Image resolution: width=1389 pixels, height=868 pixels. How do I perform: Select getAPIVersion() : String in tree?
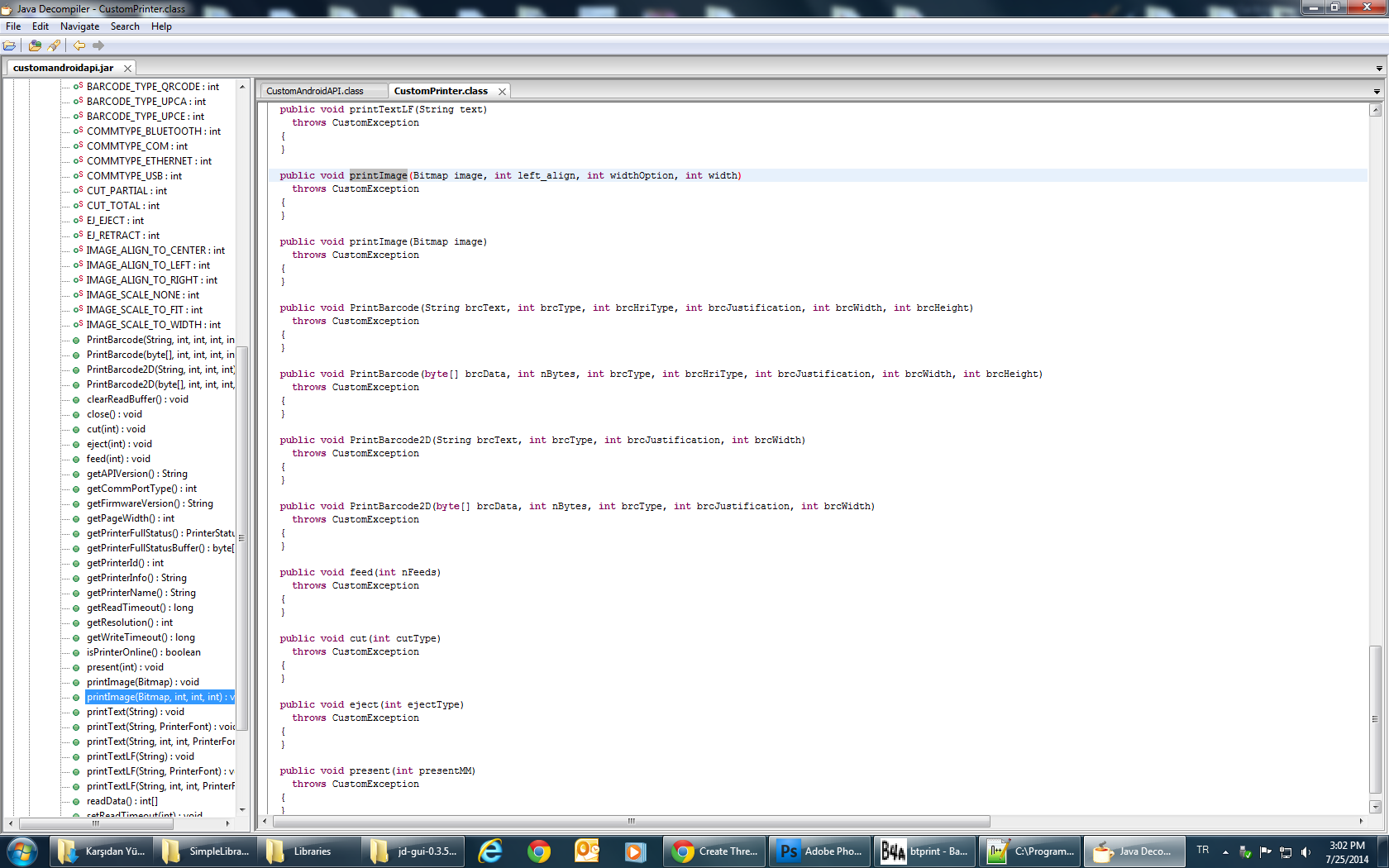tap(137, 474)
